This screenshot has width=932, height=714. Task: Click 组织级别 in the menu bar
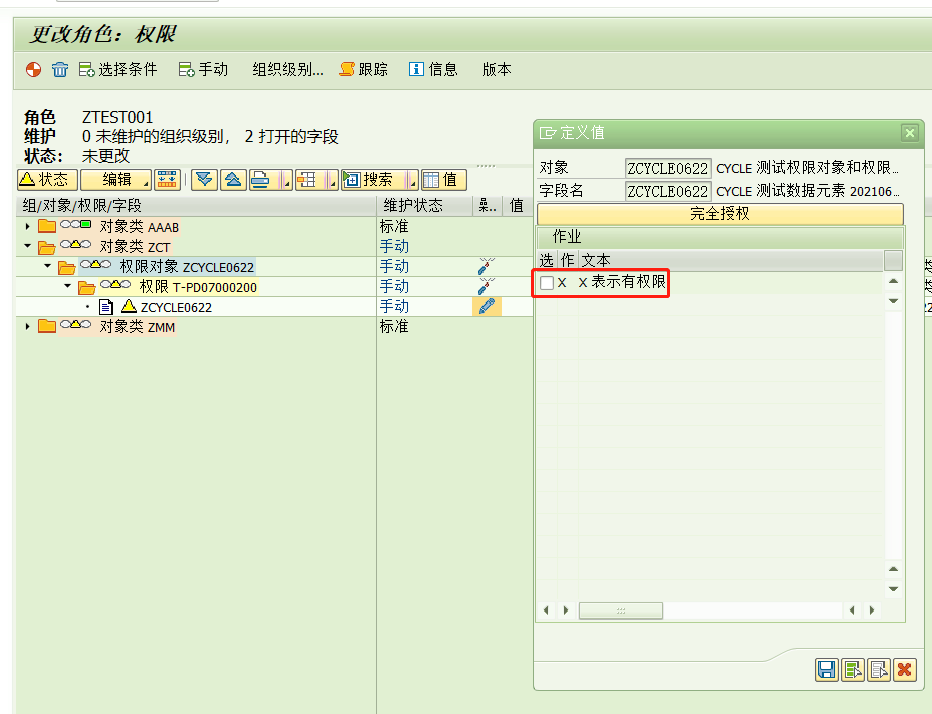[x=286, y=69]
